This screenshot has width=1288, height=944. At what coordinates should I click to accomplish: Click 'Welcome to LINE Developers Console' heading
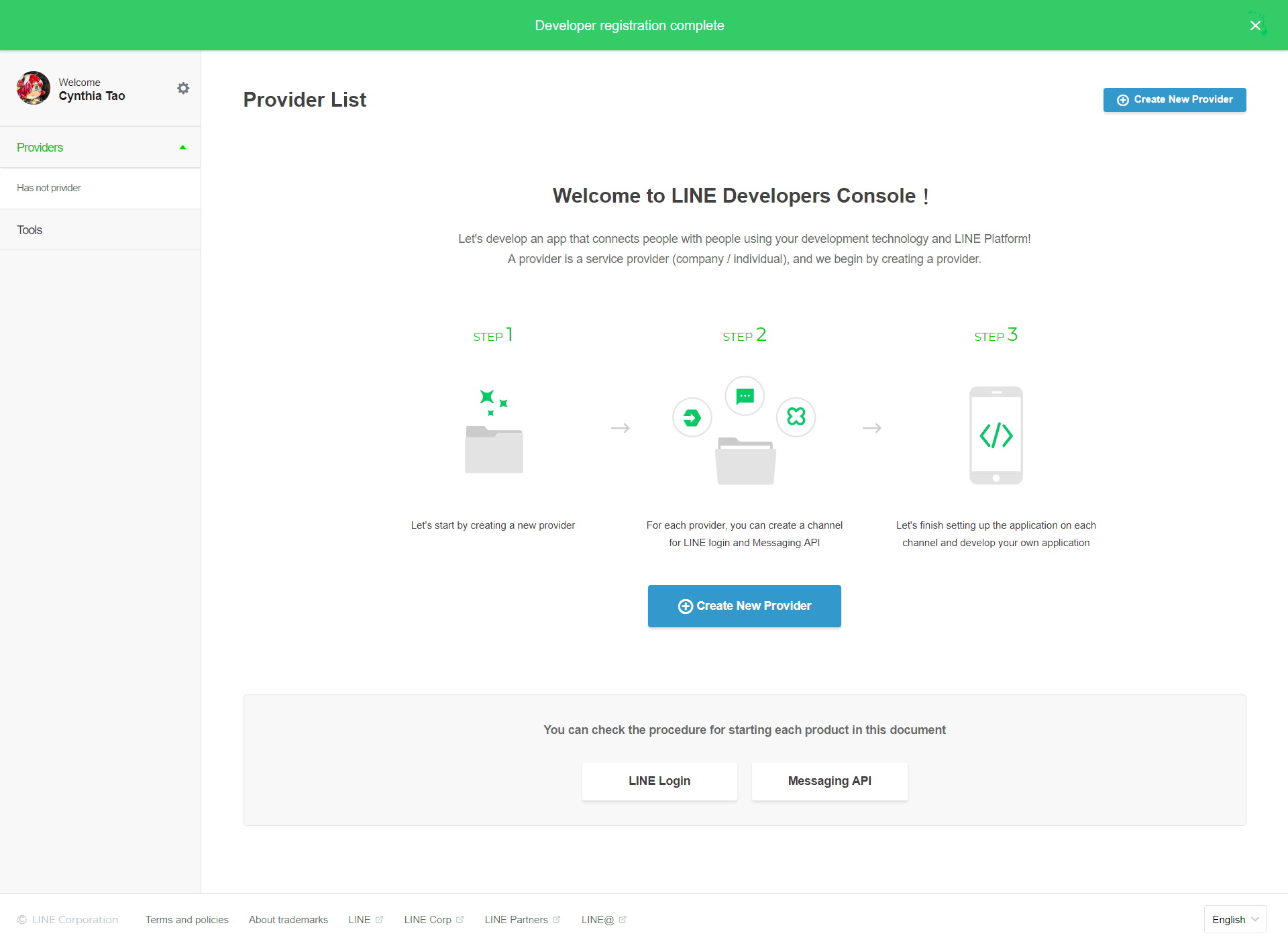(741, 196)
